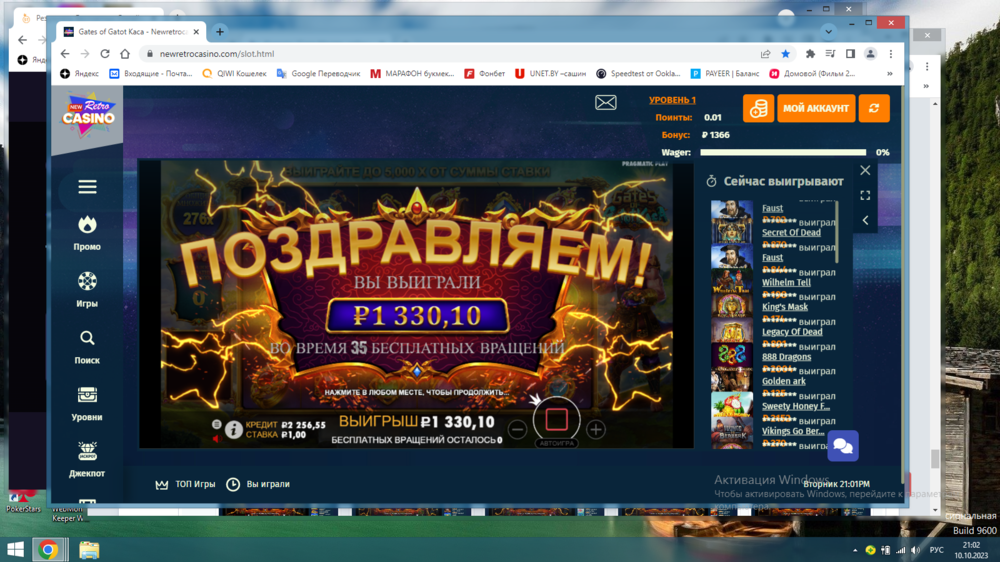Viewport: 1000px width, 562px height.
Task: Open the envelope messages icon
Action: pyautogui.click(x=606, y=103)
